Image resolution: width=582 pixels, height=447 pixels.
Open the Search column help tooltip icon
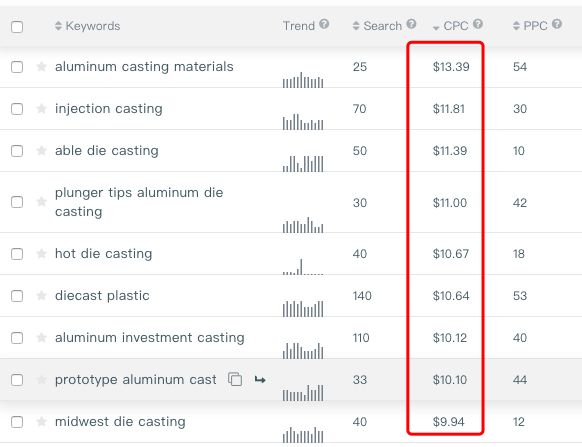click(411, 24)
